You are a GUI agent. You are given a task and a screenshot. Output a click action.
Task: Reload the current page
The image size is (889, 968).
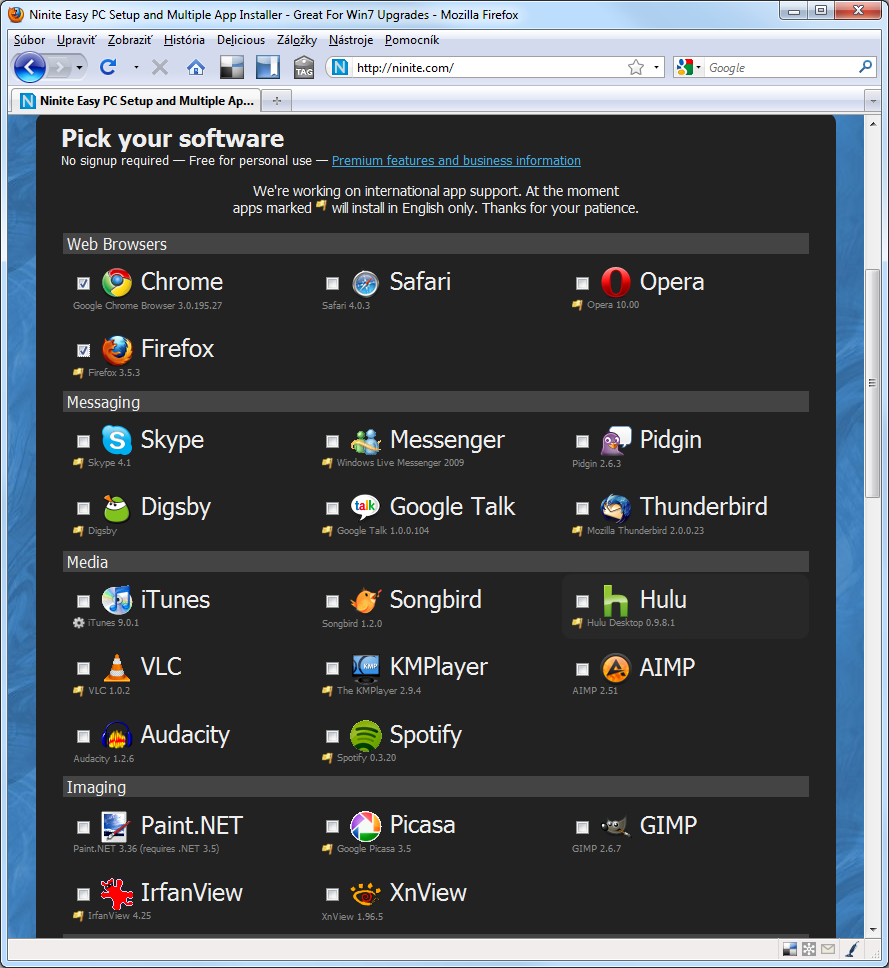coord(108,67)
